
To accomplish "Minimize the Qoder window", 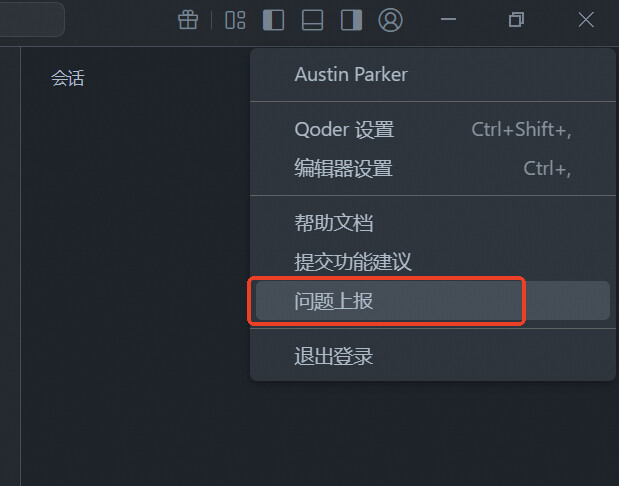I will click(449, 20).
